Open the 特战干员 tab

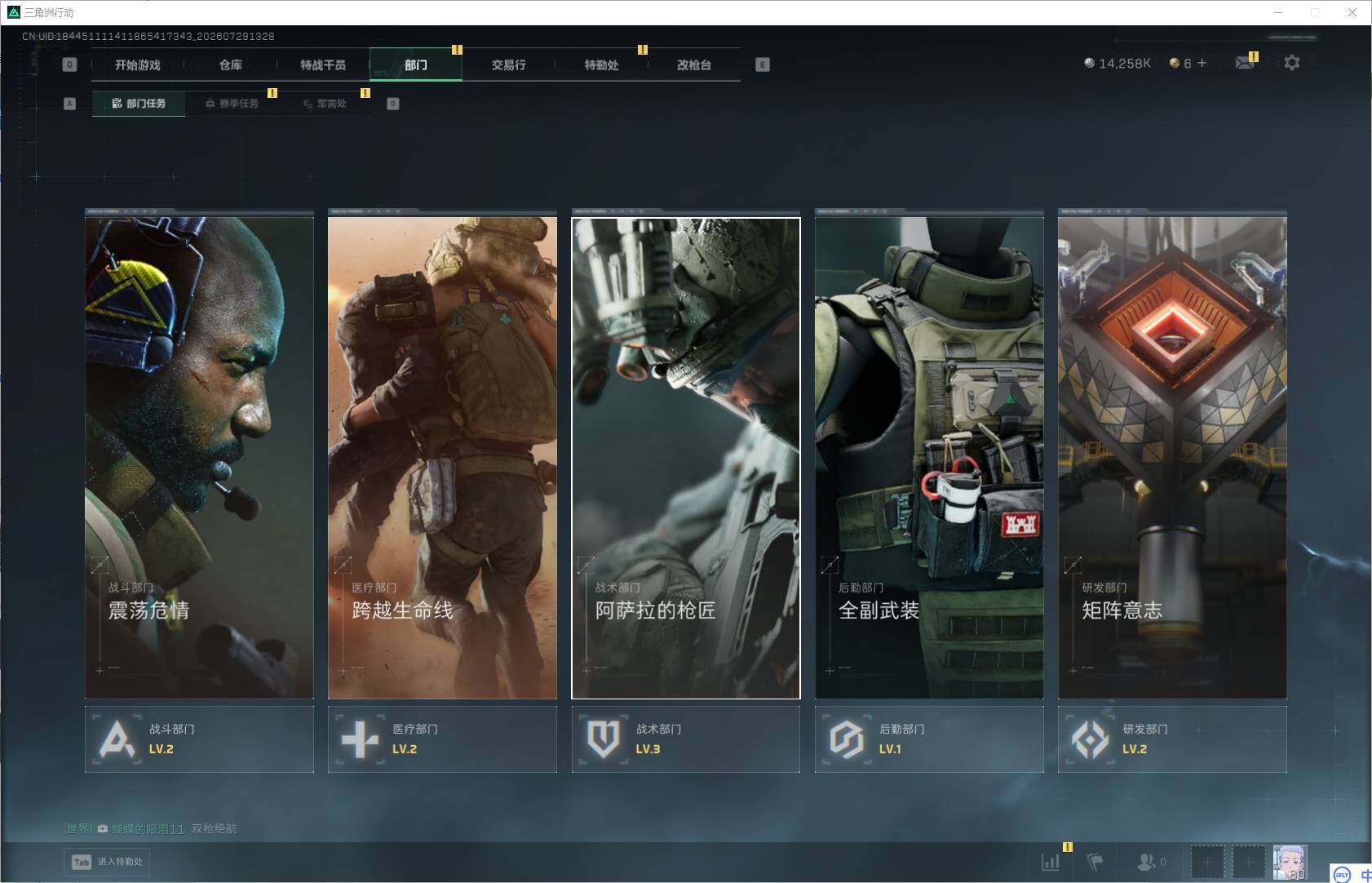click(323, 64)
